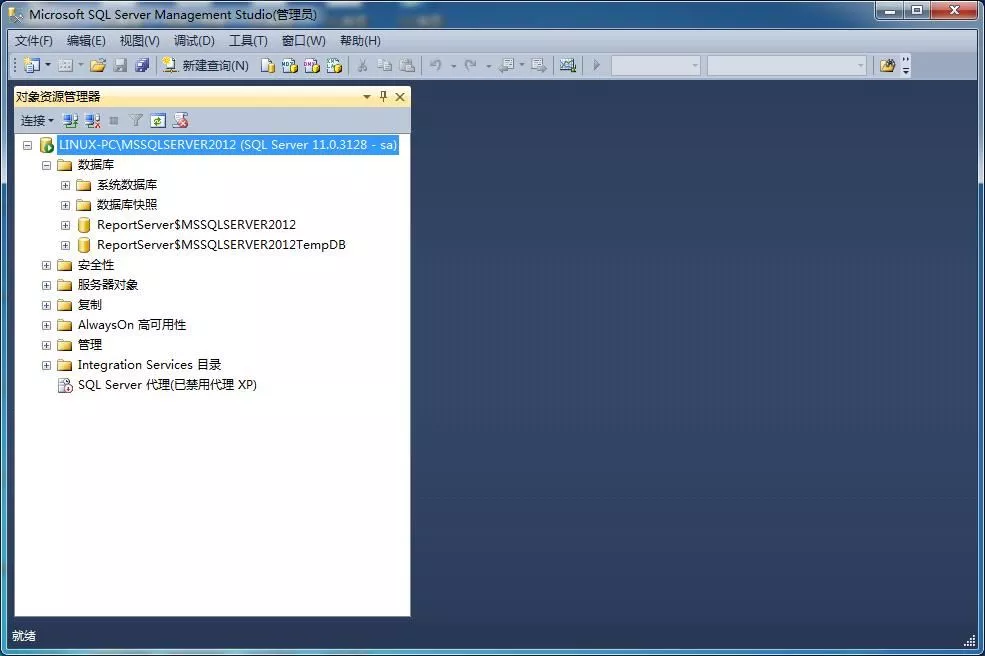985x656 pixels.
Task: Click the Redo arrow icon
Action: point(470,65)
